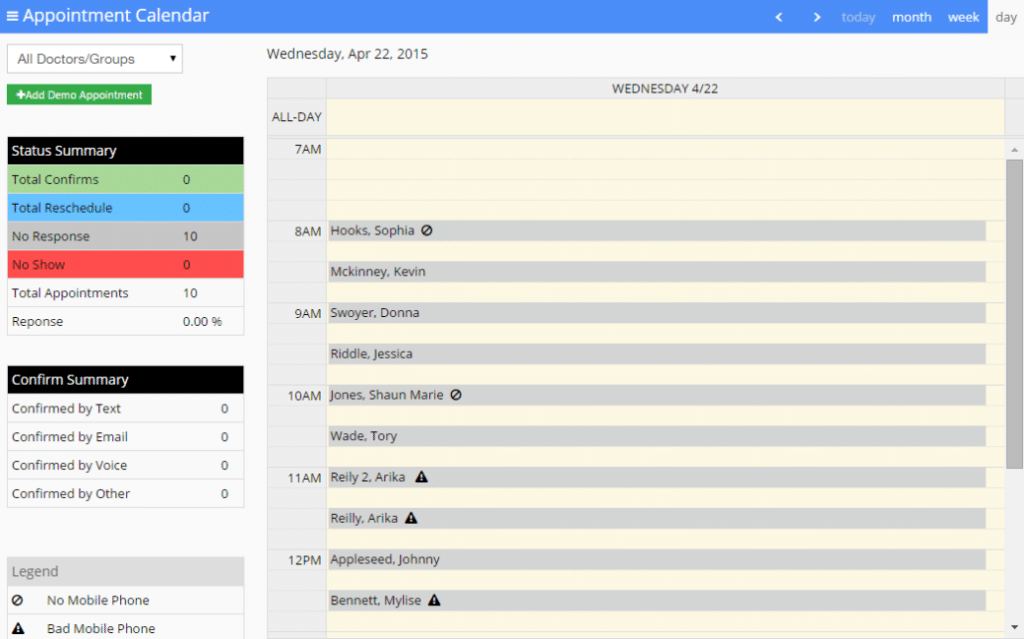
Task: Click the ALL-DAY row label
Action: click(296, 117)
